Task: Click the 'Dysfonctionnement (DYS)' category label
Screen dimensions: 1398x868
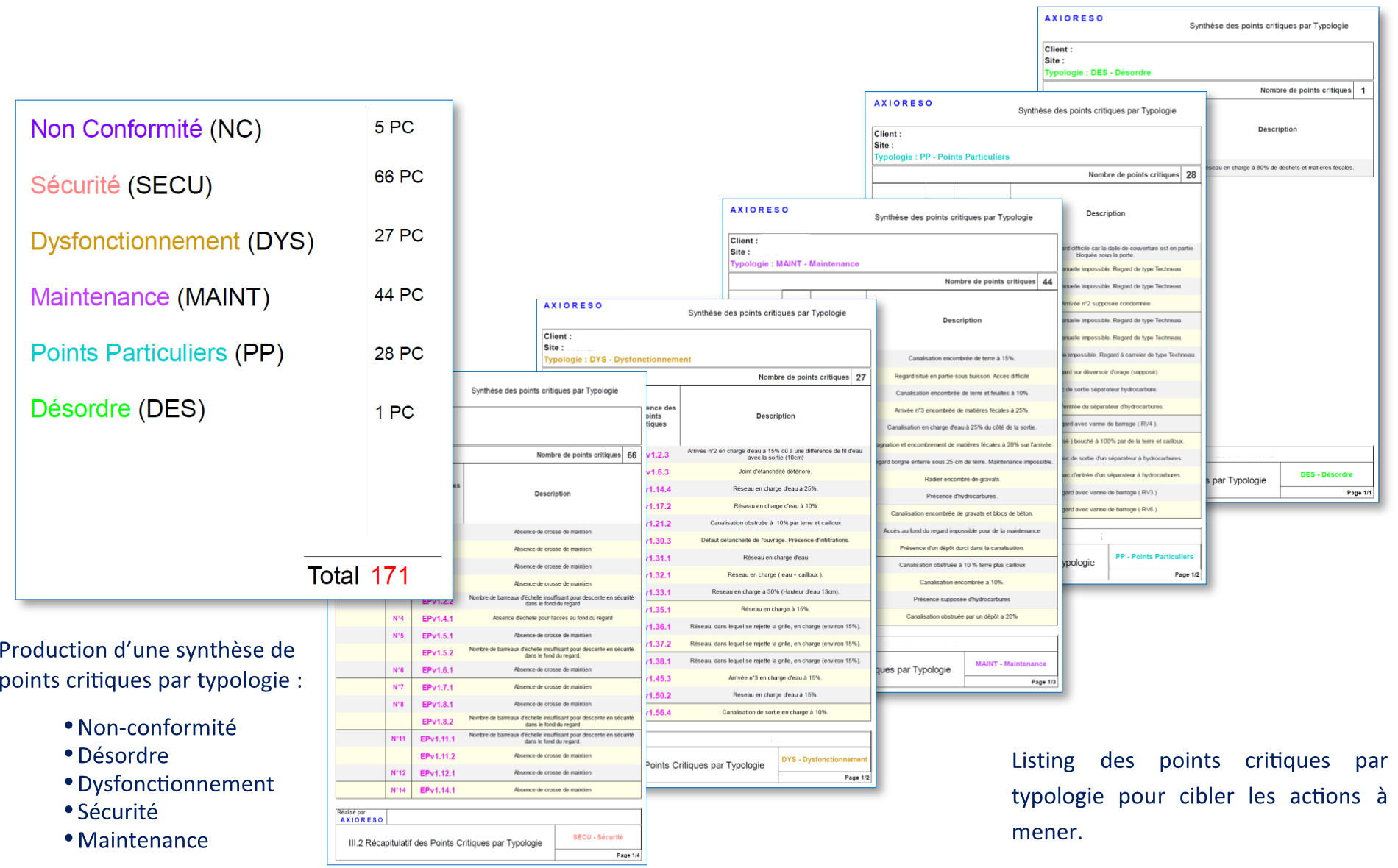Action: [x=172, y=241]
